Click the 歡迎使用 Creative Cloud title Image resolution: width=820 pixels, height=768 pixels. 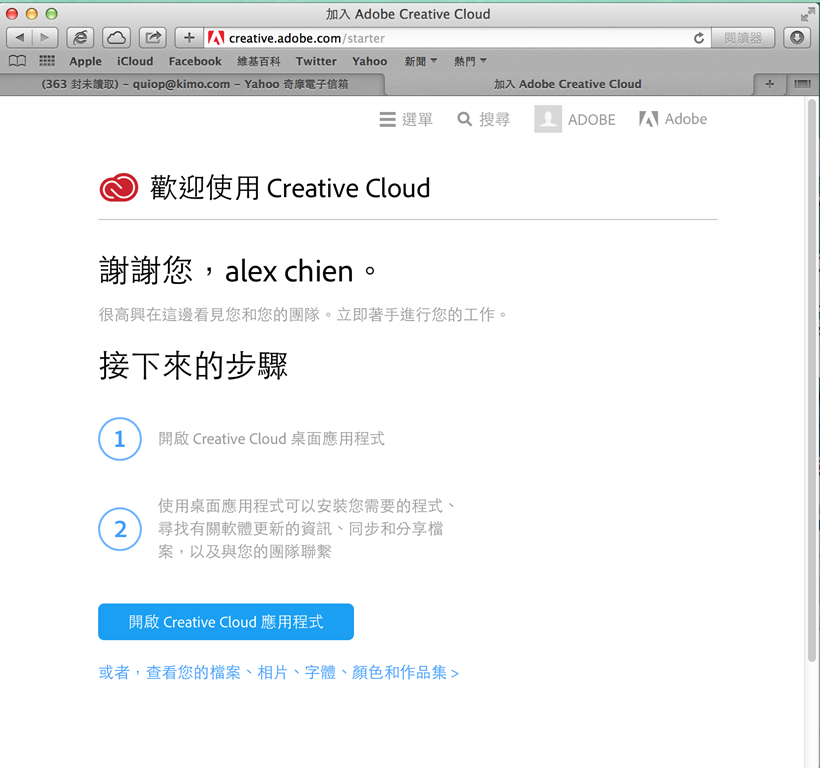pos(290,188)
